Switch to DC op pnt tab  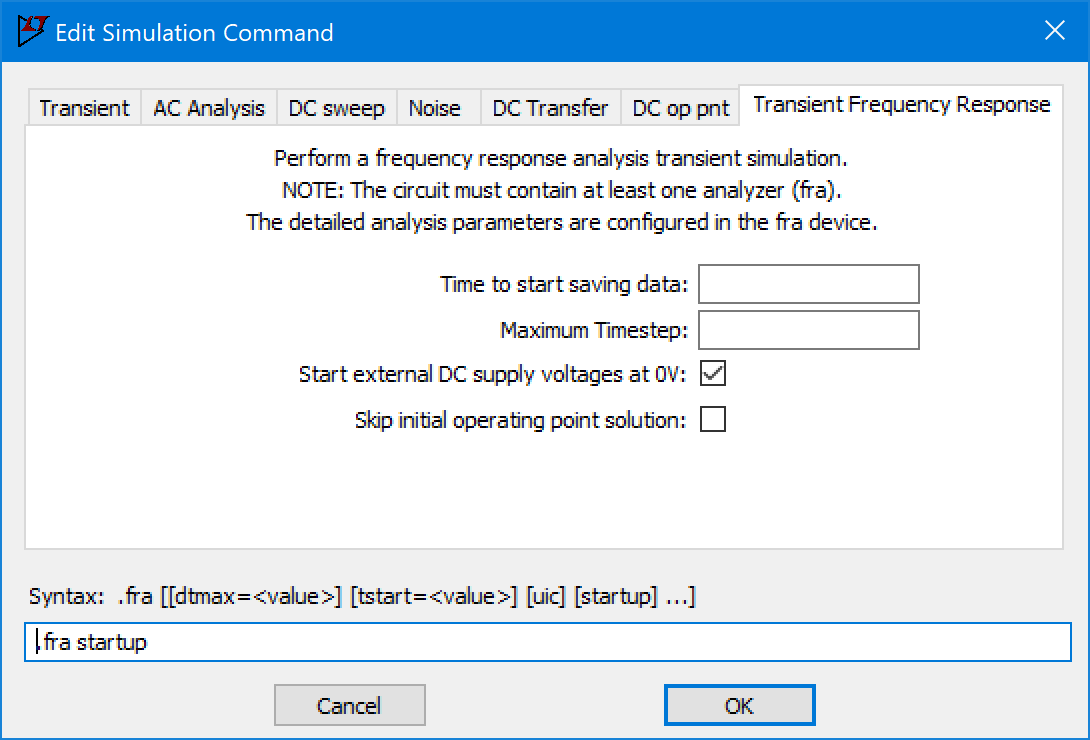click(x=681, y=108)
